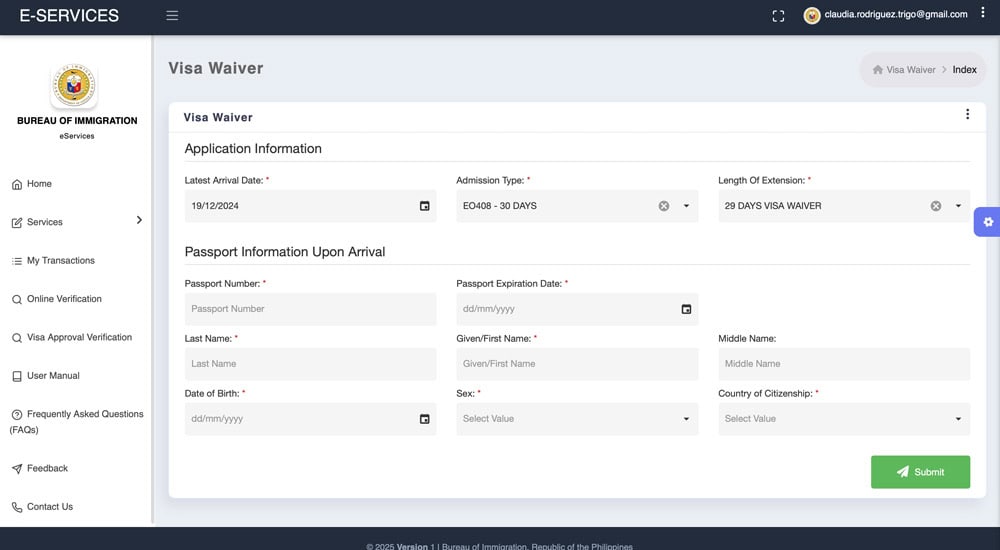The height and width of the screenshot is (550, 1000).
Task: Go to My Transactions in sidebar
Action: [60, 261]
